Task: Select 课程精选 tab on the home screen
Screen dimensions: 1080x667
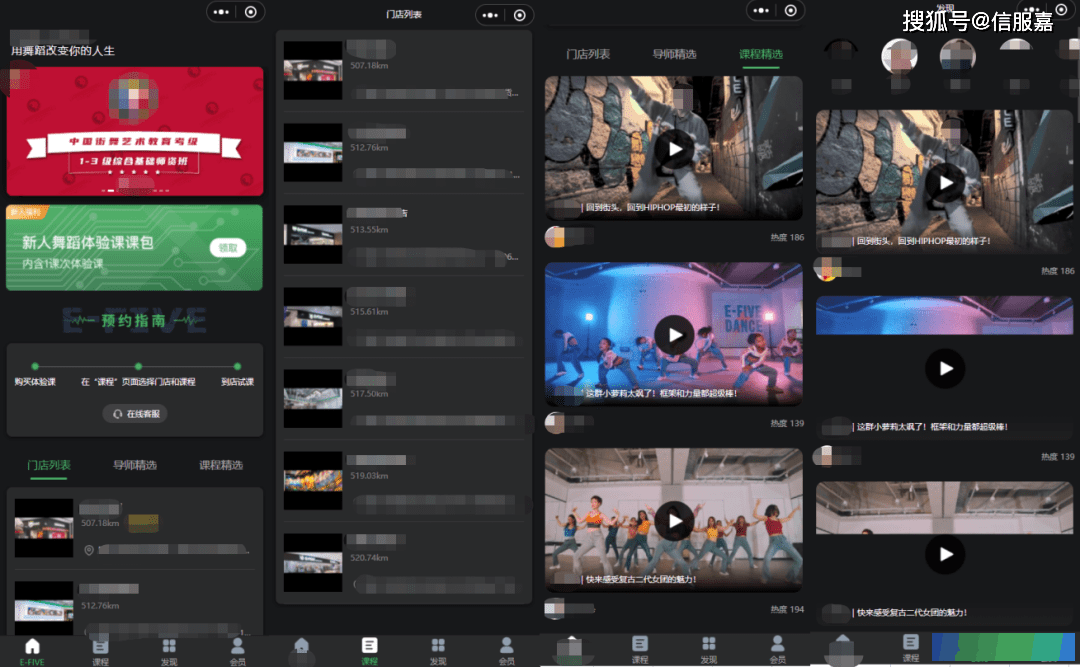Action: (x=221, y=465)
